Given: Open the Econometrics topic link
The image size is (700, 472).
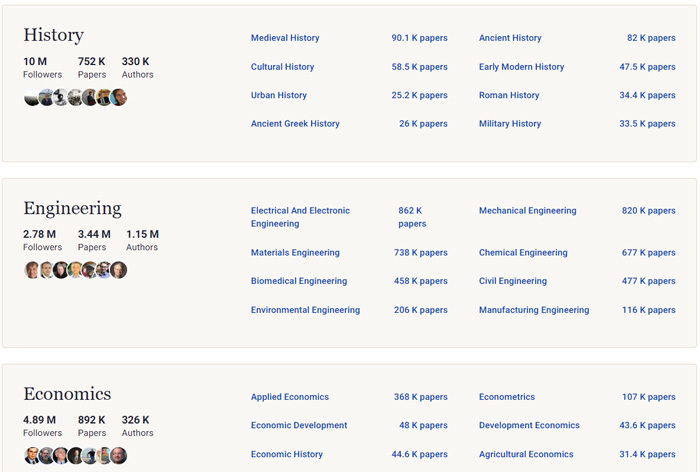Looking at the screenshot, I should 507,397.
